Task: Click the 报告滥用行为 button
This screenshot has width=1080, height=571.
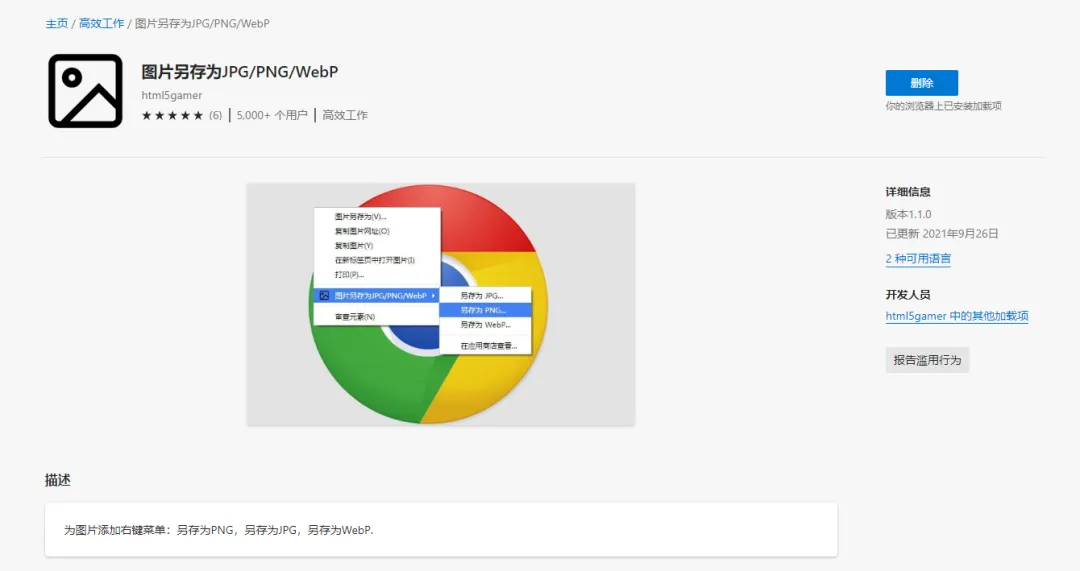Action: click(927, 360)
